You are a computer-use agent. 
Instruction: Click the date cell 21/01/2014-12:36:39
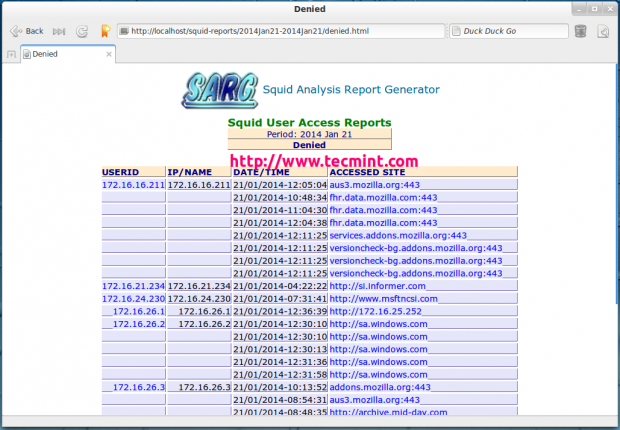(x=280, y=311)
